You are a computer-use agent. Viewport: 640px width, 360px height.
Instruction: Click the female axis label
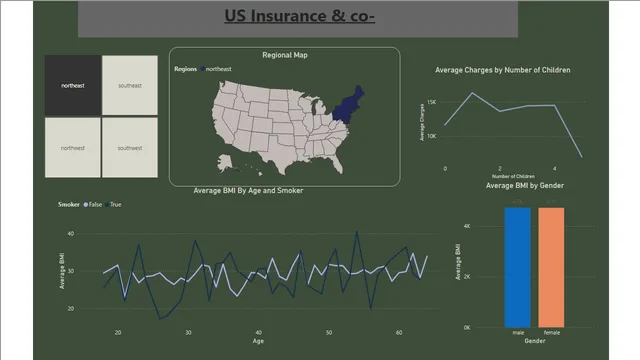pos(551,333)
